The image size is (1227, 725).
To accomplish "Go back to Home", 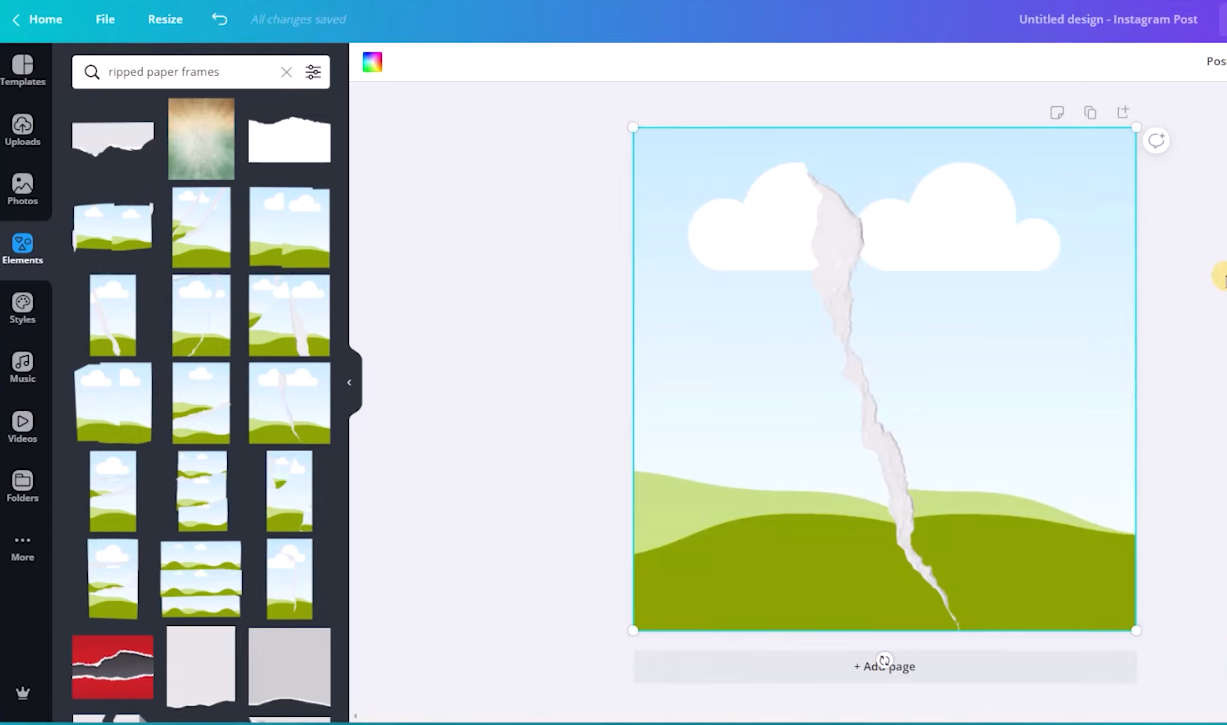I will 37,19.
